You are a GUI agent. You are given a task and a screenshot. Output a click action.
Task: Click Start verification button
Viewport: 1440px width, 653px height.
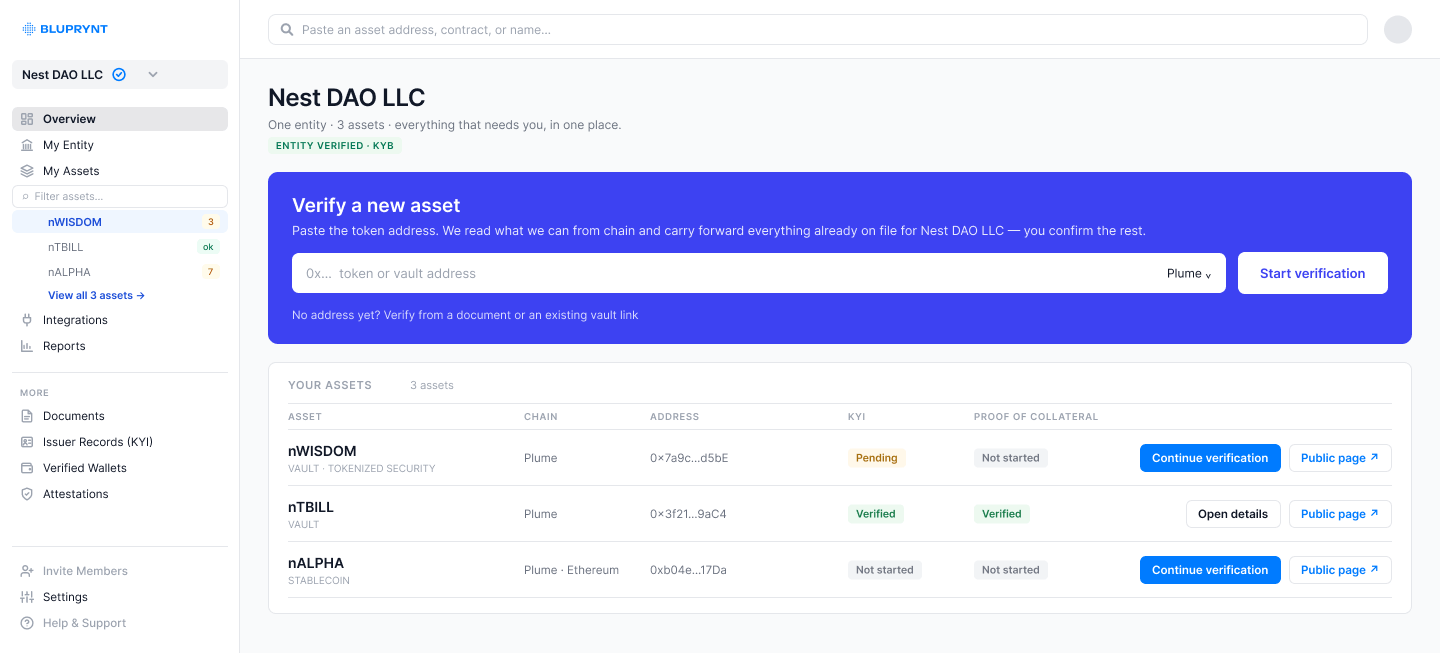pos(1312,273)
